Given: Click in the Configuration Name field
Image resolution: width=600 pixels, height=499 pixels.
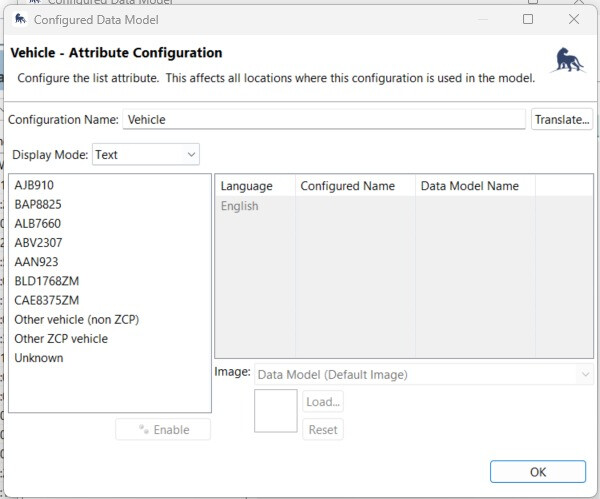Looking at the screenshot, I should pos(324,119).
